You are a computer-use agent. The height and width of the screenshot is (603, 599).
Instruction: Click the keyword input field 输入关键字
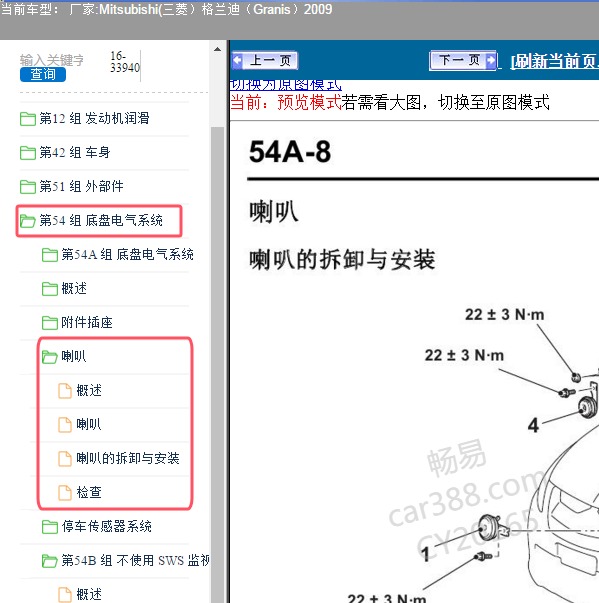tap(52, 60)
